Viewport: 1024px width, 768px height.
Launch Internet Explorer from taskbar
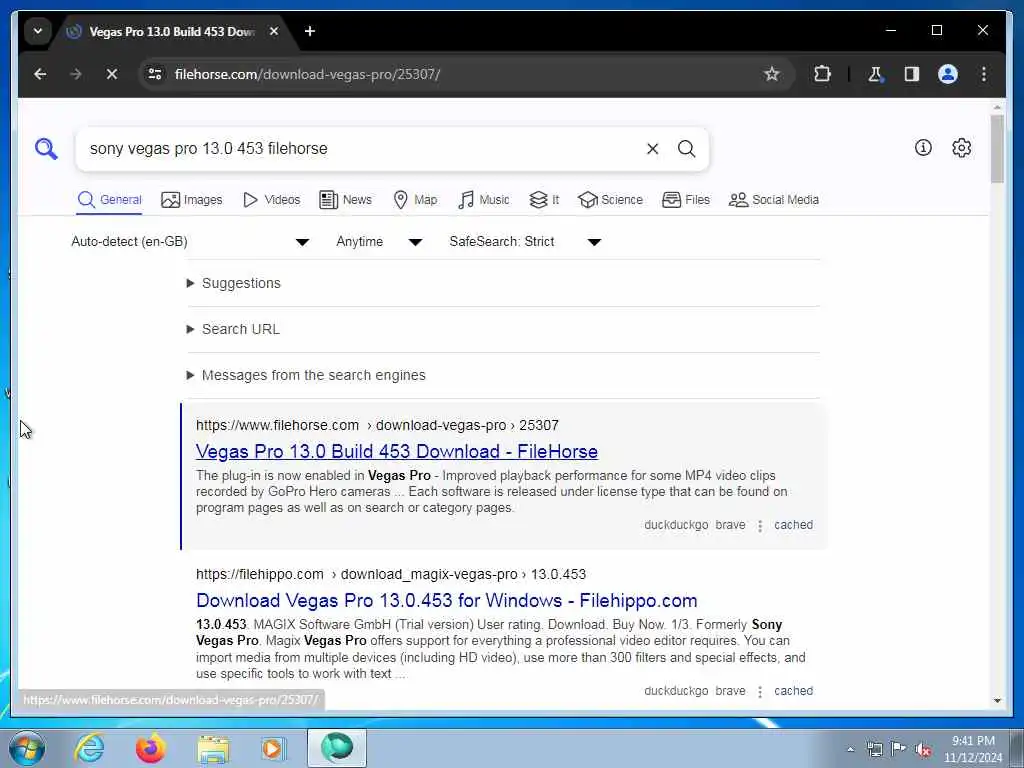click(x=89, y=748)
